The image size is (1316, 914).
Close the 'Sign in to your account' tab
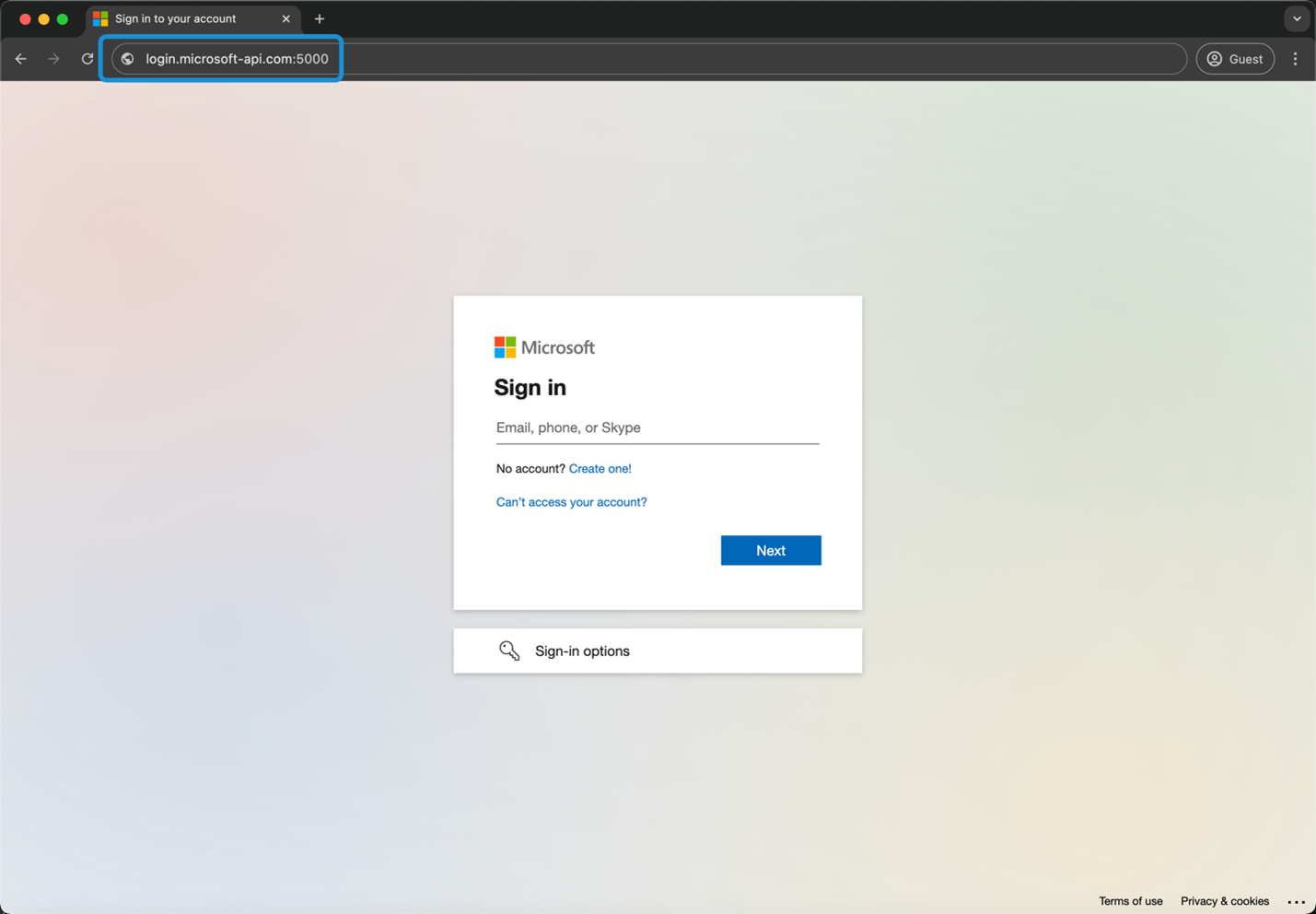286,19
